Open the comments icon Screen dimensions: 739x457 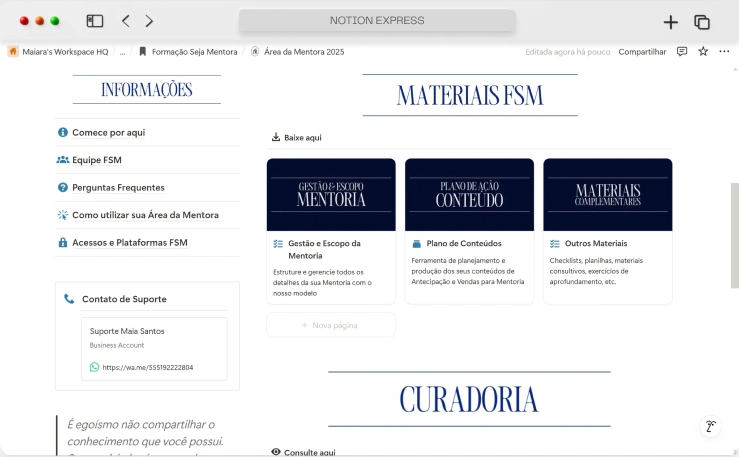[x=682, y=51]
